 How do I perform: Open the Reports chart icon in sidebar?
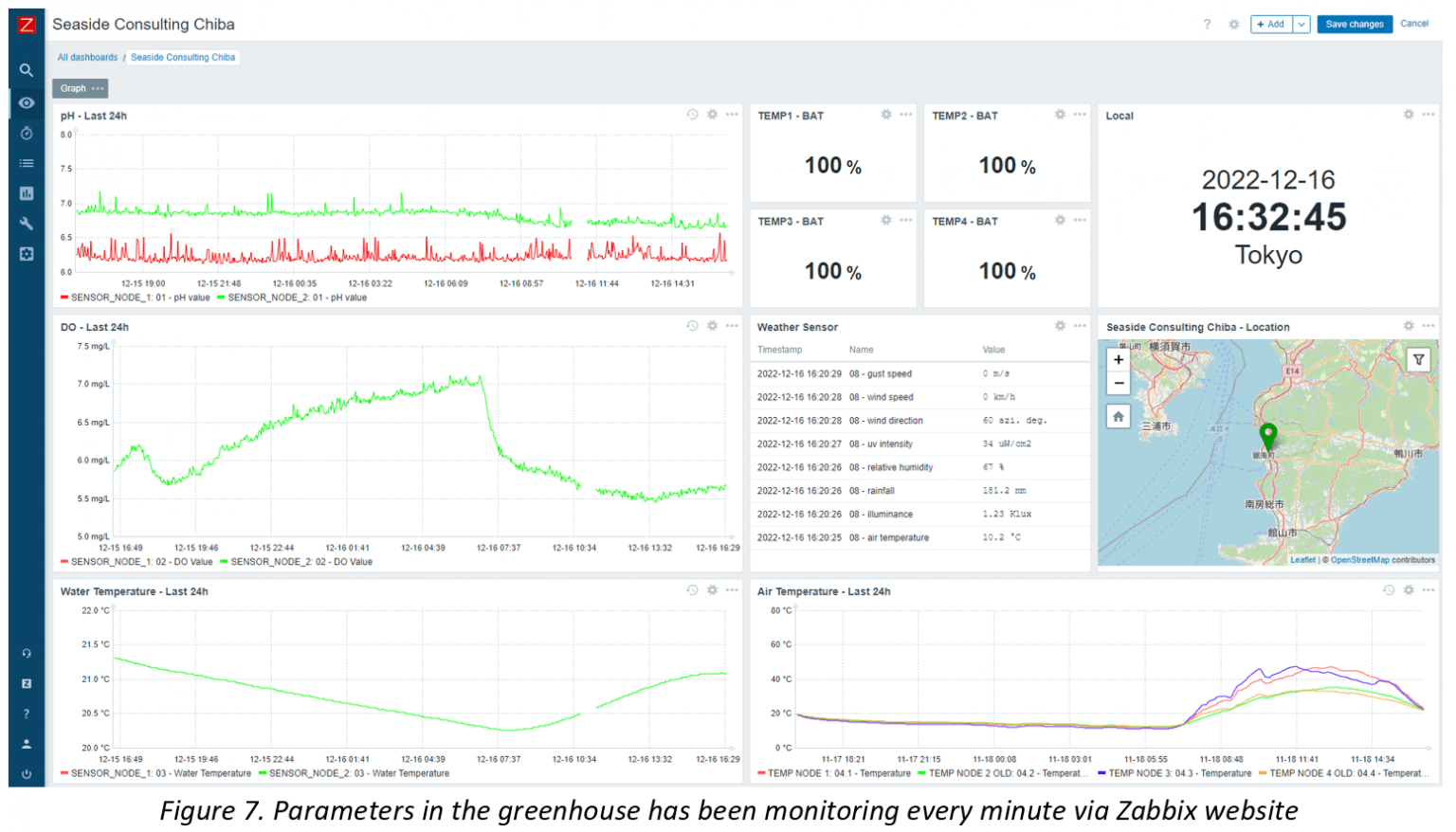pyautogui.click(x=27, y=193)
